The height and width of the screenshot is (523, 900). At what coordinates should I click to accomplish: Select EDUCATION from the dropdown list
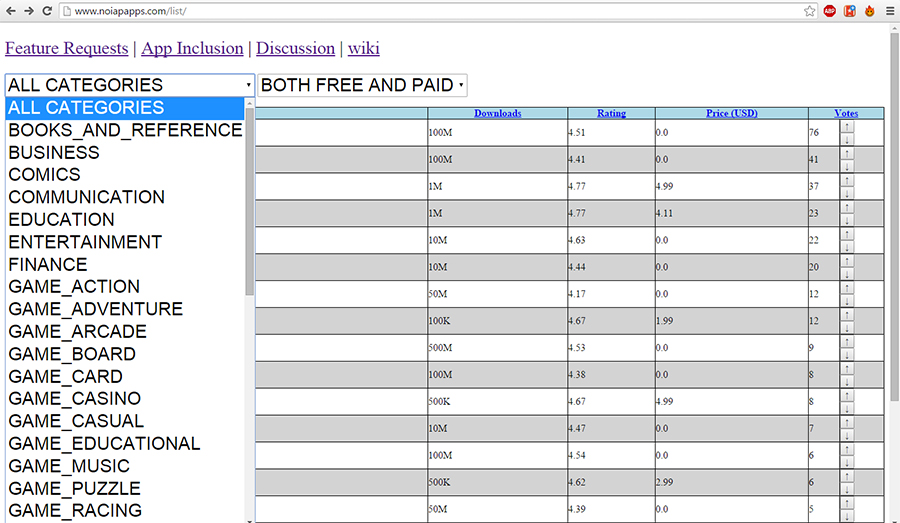click(125, 219)
